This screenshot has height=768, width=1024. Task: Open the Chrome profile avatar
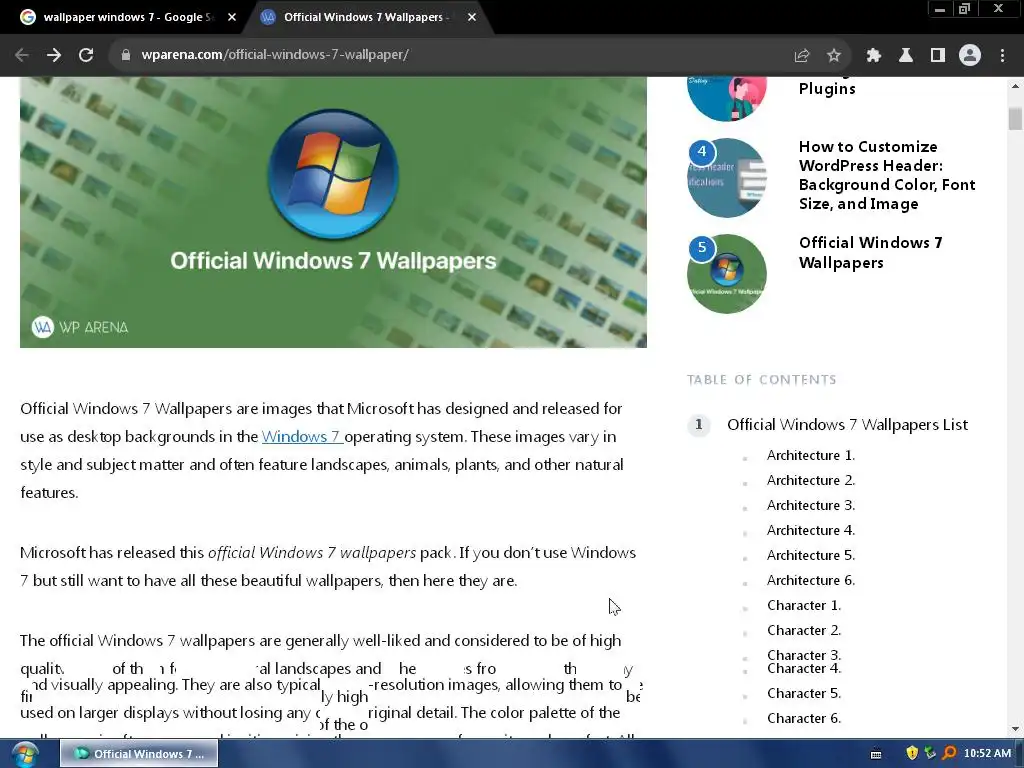[x=969, y=55]
